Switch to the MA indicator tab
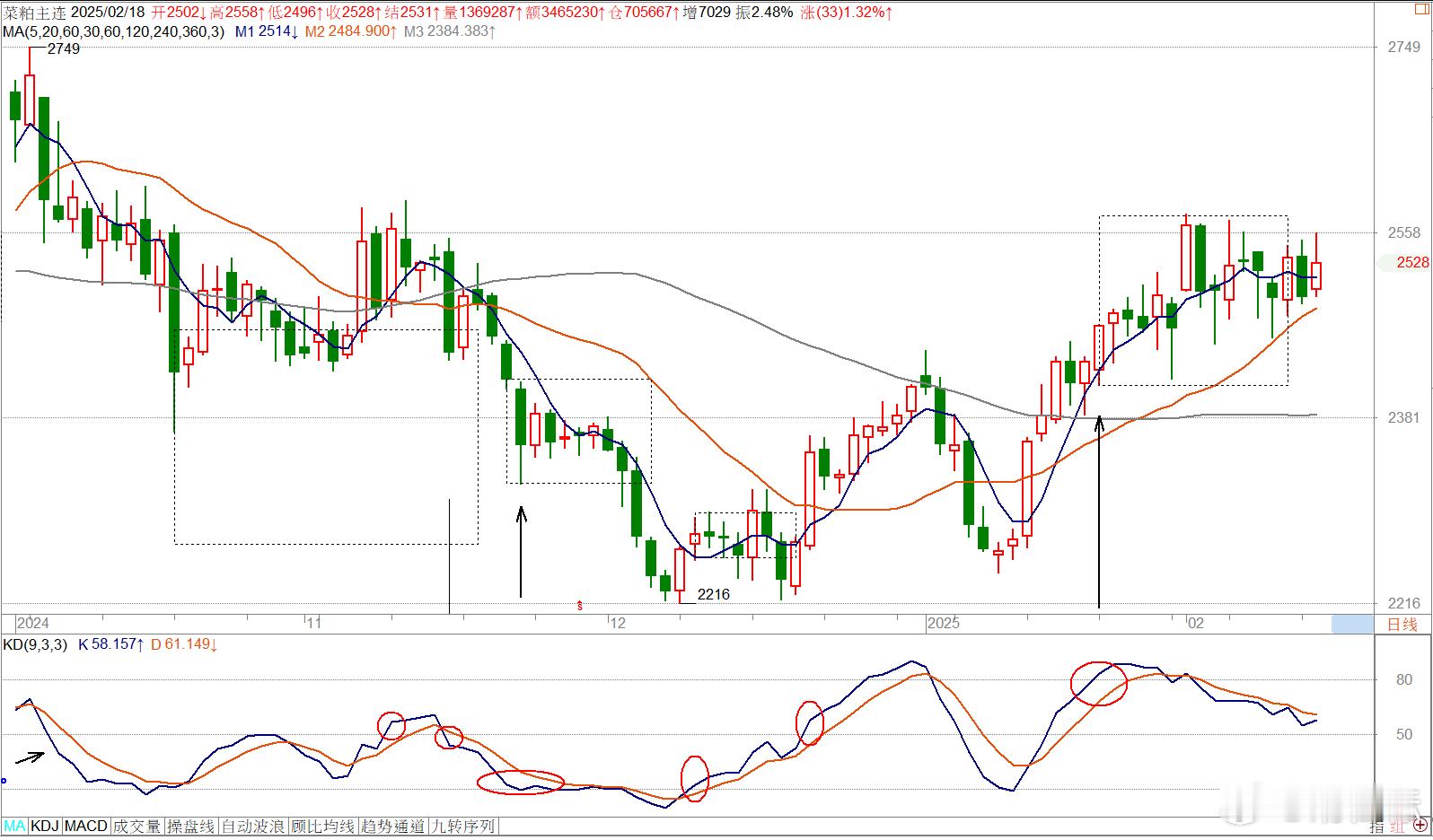 [14, 826]
